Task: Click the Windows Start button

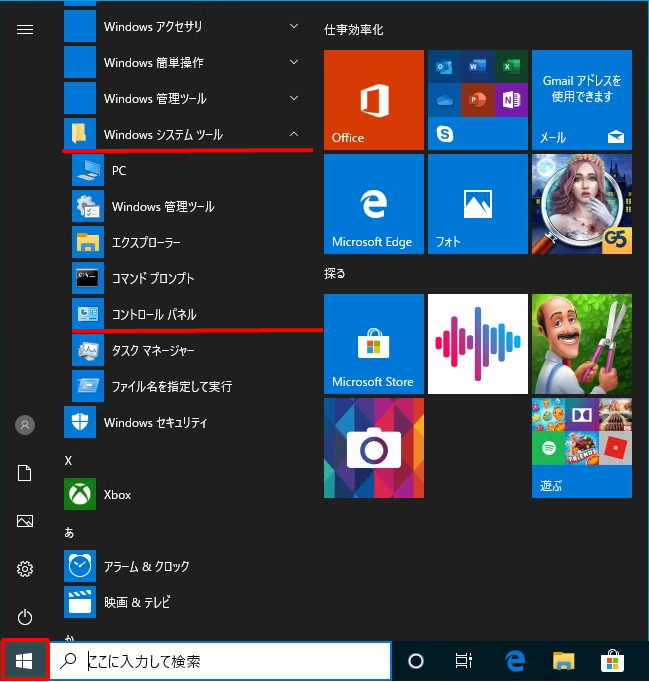Action: pyautogui.click(x=24, y=661)
